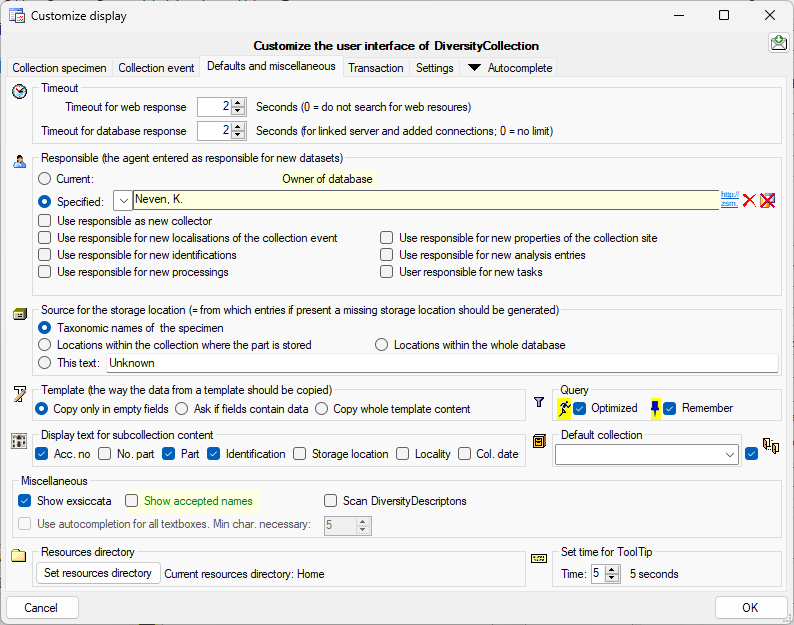This screenshot has height=625, width=794.
Task: Click the running man Optimized icon
Action: tap(564, 408)
